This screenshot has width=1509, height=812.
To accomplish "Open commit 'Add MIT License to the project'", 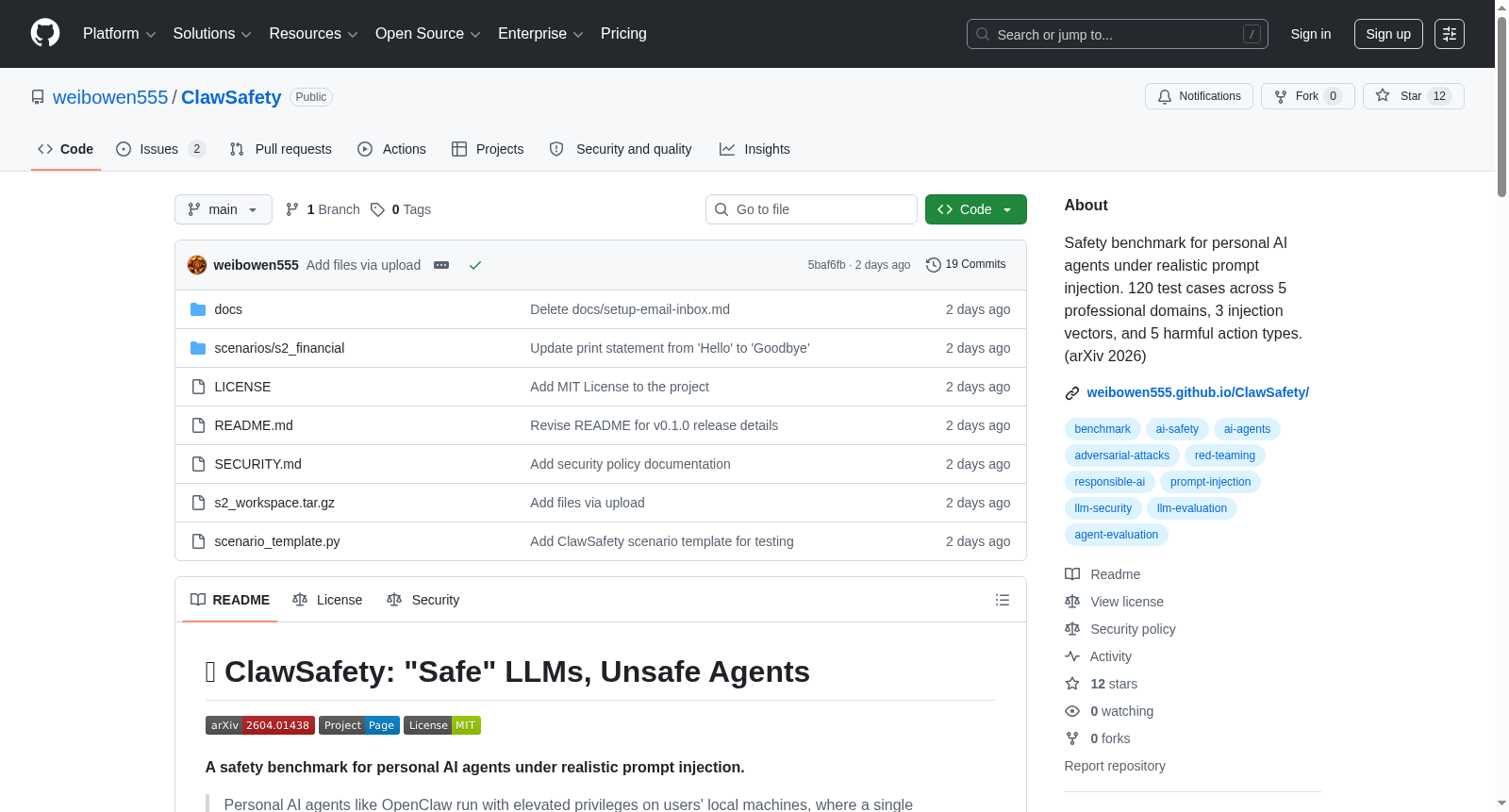I will [x=620, y=387].
